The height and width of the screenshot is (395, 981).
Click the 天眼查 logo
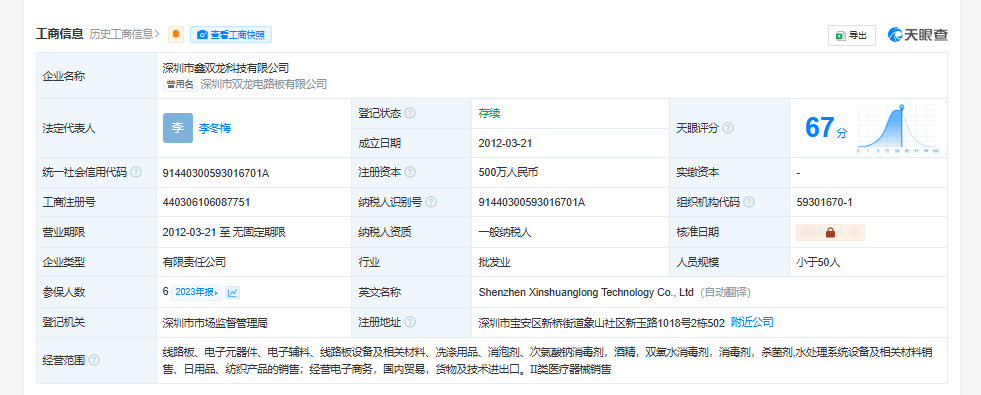[918, 35]
